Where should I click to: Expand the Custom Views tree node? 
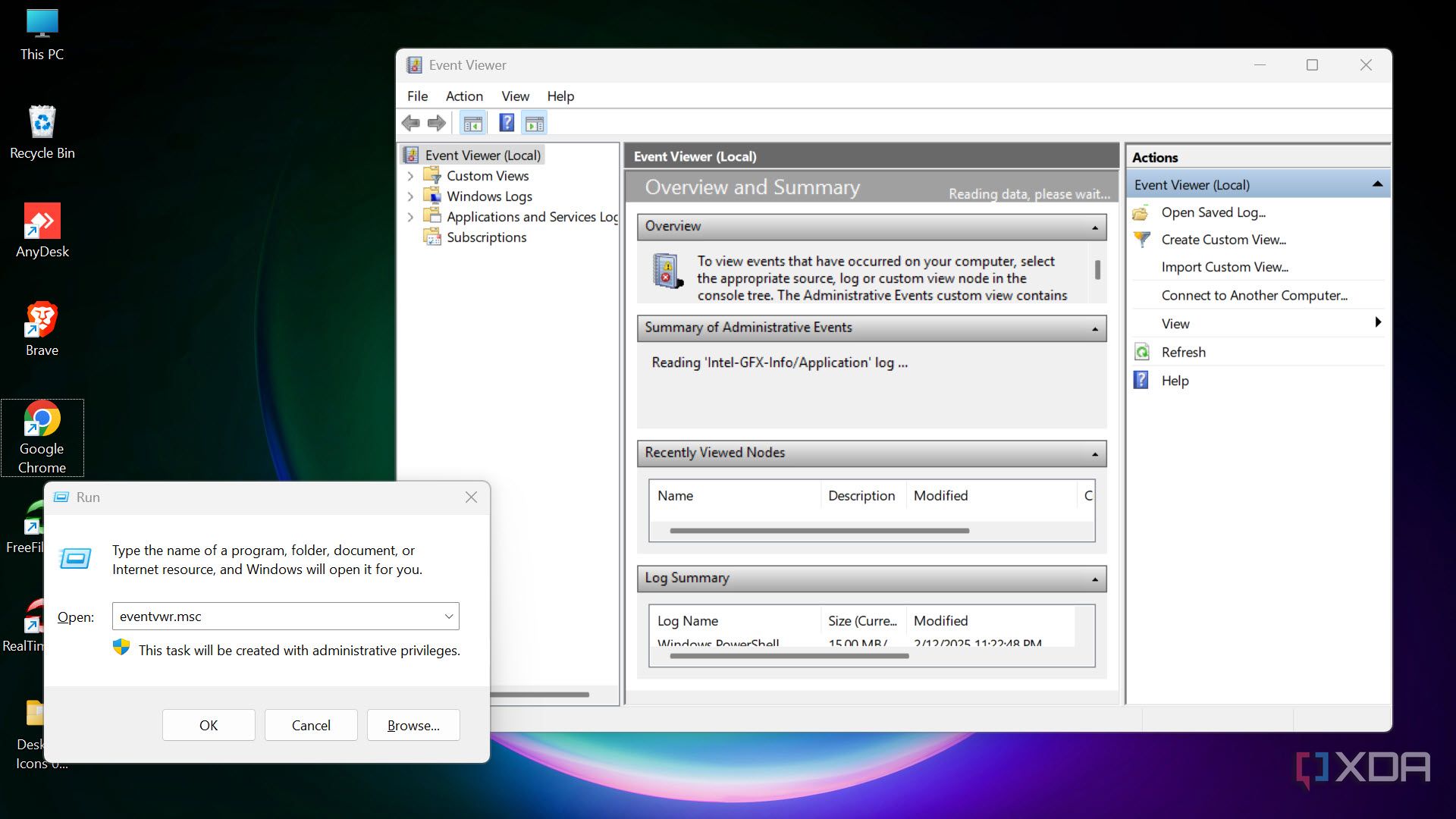pos(410,176)
